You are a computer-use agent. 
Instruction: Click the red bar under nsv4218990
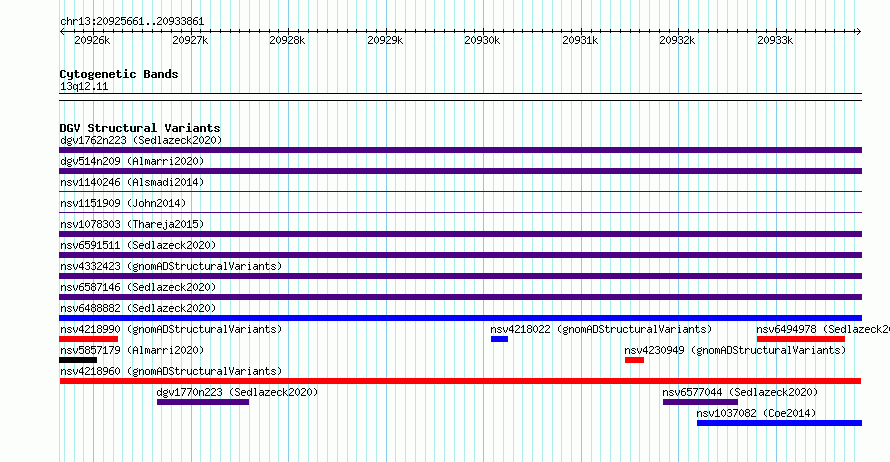click(89, 339)
